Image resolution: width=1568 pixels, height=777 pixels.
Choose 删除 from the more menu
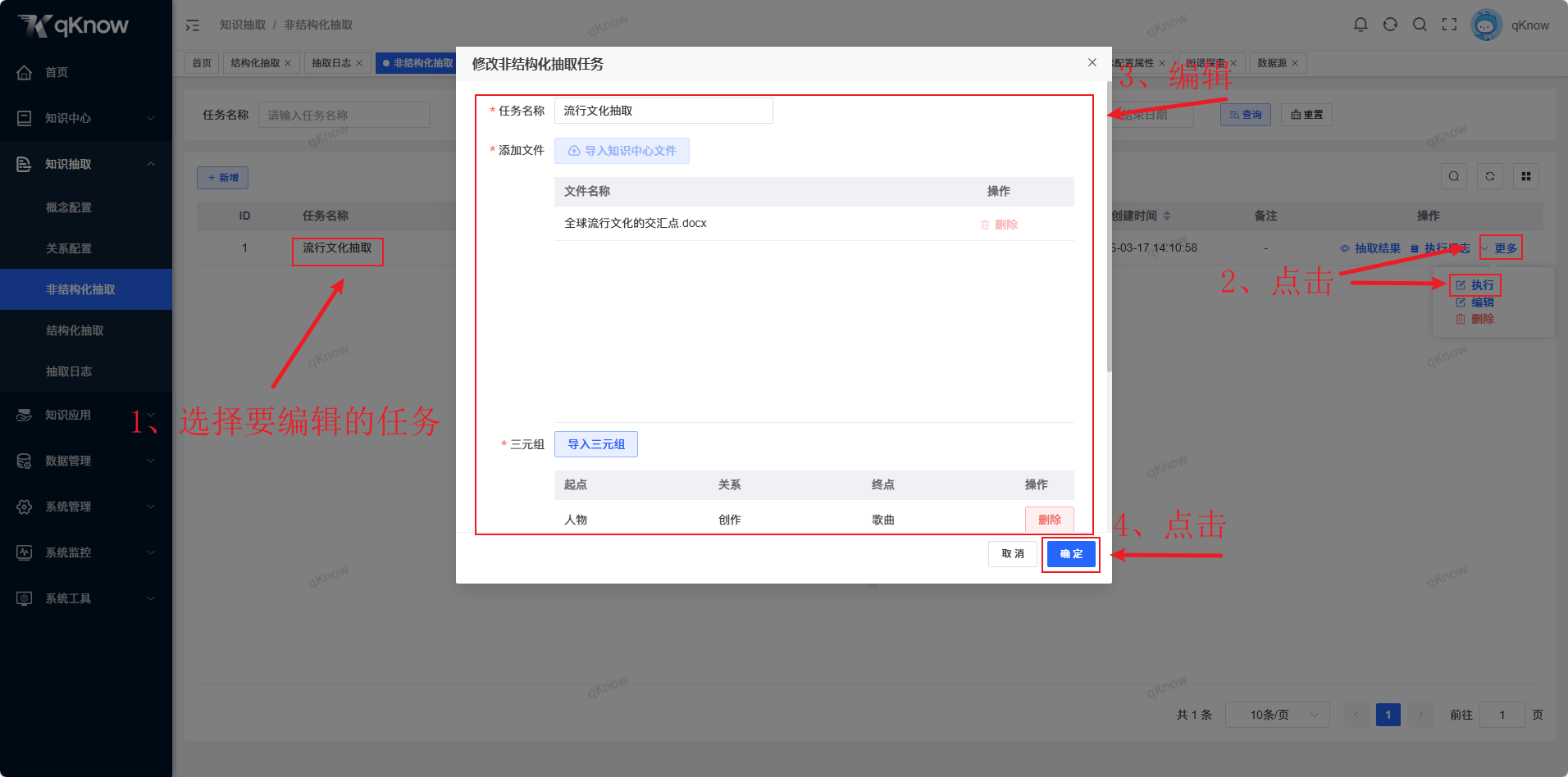tap(1475, 319)
